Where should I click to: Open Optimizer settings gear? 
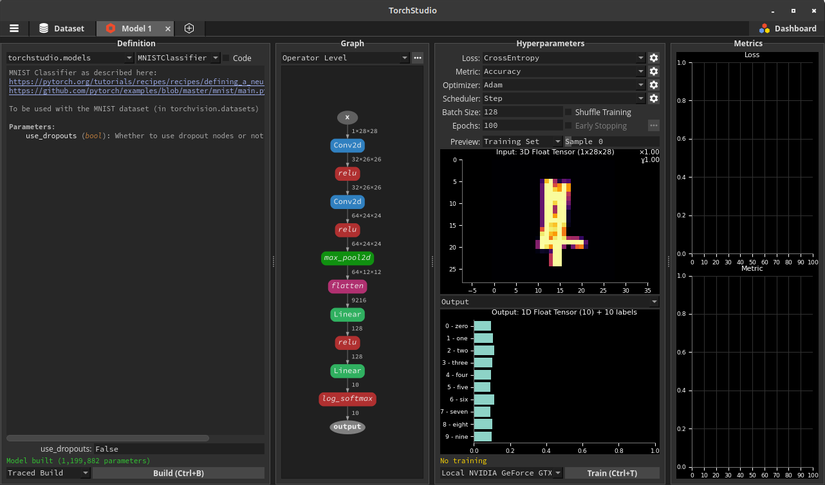point(653,86)
